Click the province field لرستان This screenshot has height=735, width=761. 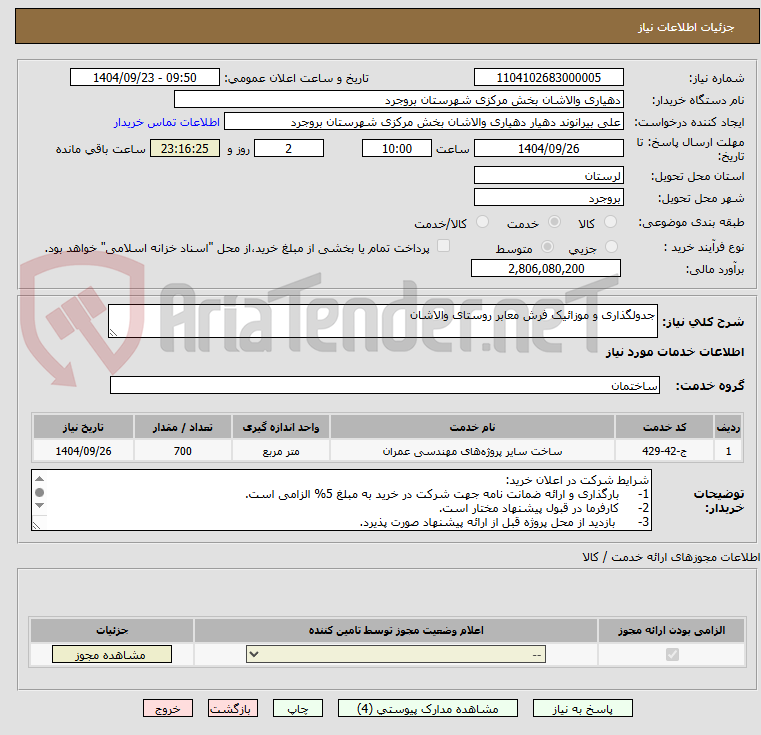548,175
